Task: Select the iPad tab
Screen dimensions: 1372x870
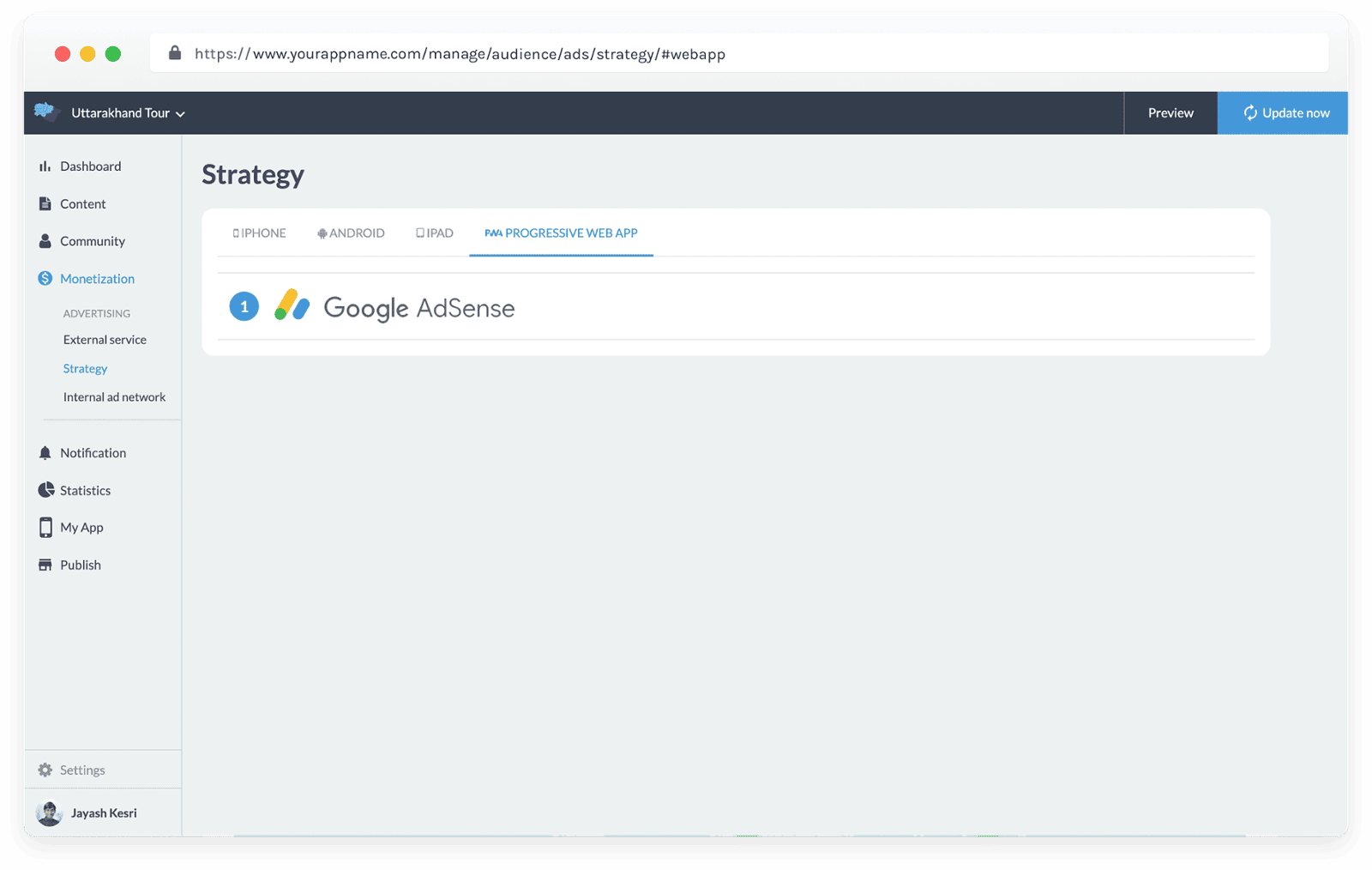Action: click(x=435, y=233)
